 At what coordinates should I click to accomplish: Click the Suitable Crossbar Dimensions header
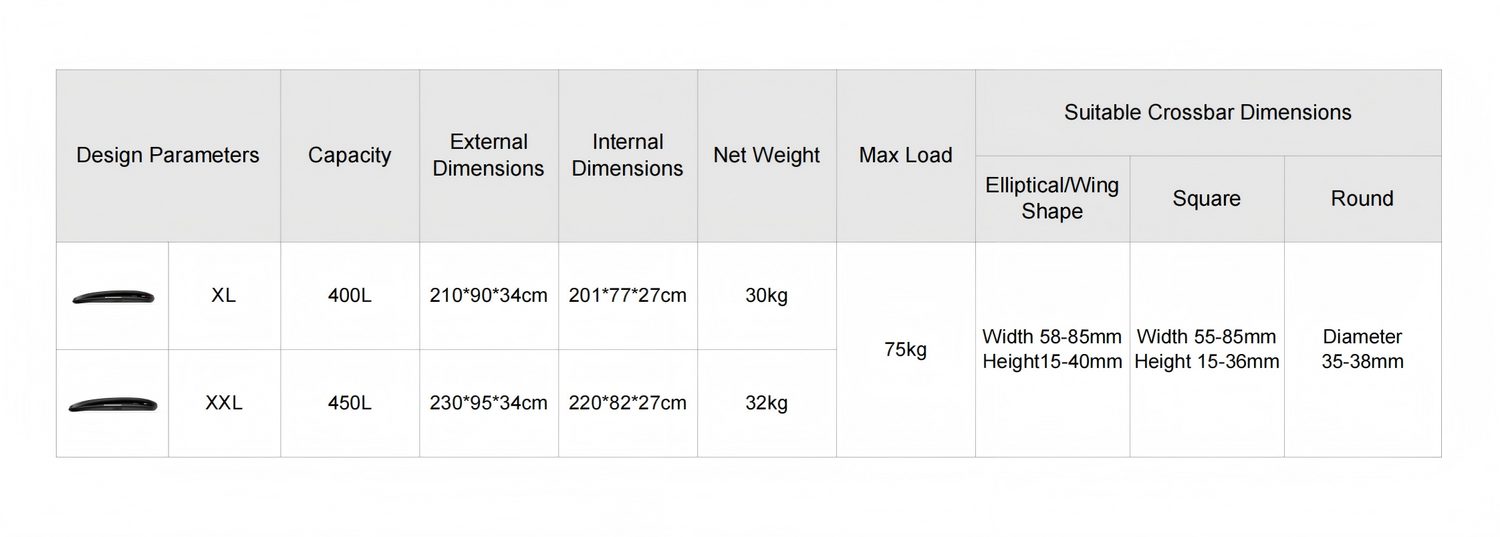(1208, 113)
